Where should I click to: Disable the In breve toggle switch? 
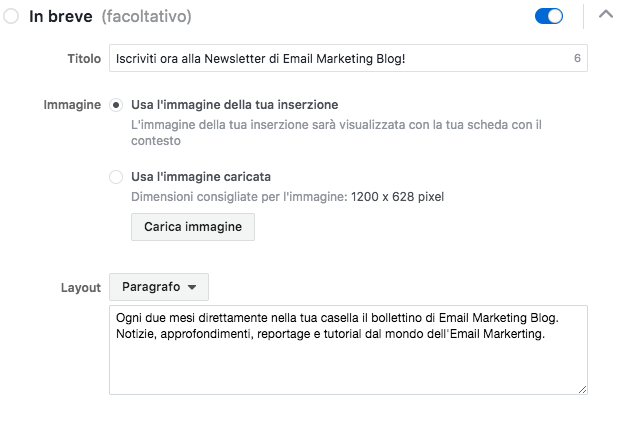point(549,16)
